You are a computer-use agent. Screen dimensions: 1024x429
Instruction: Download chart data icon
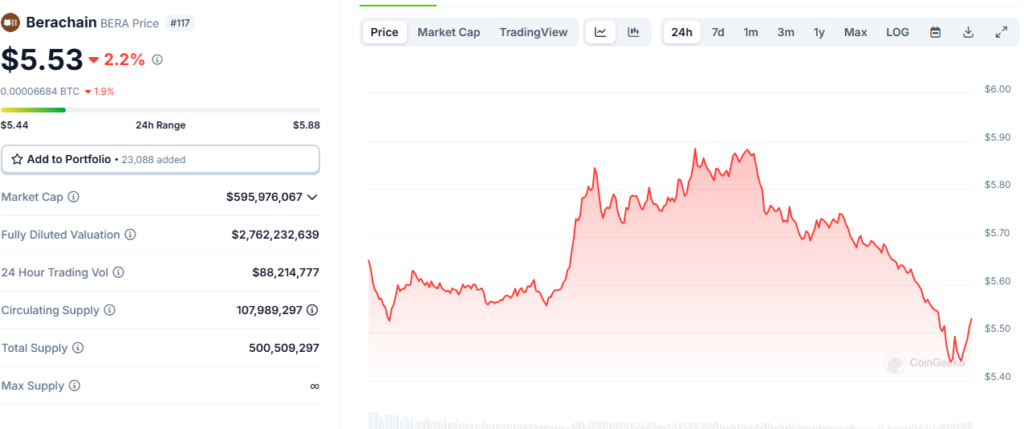pos(968,32)
